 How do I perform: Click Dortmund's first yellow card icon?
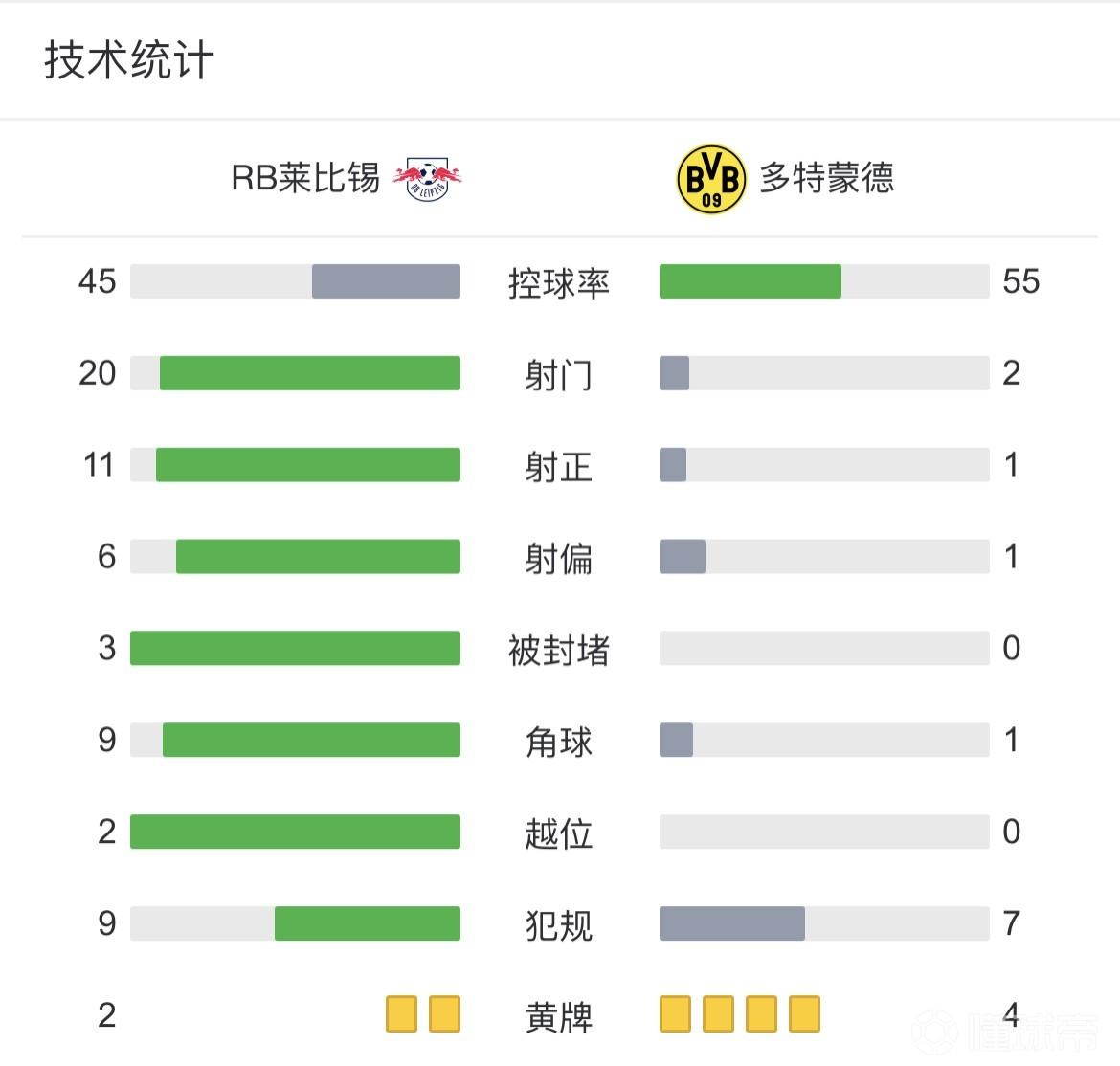coord(675,1014)
